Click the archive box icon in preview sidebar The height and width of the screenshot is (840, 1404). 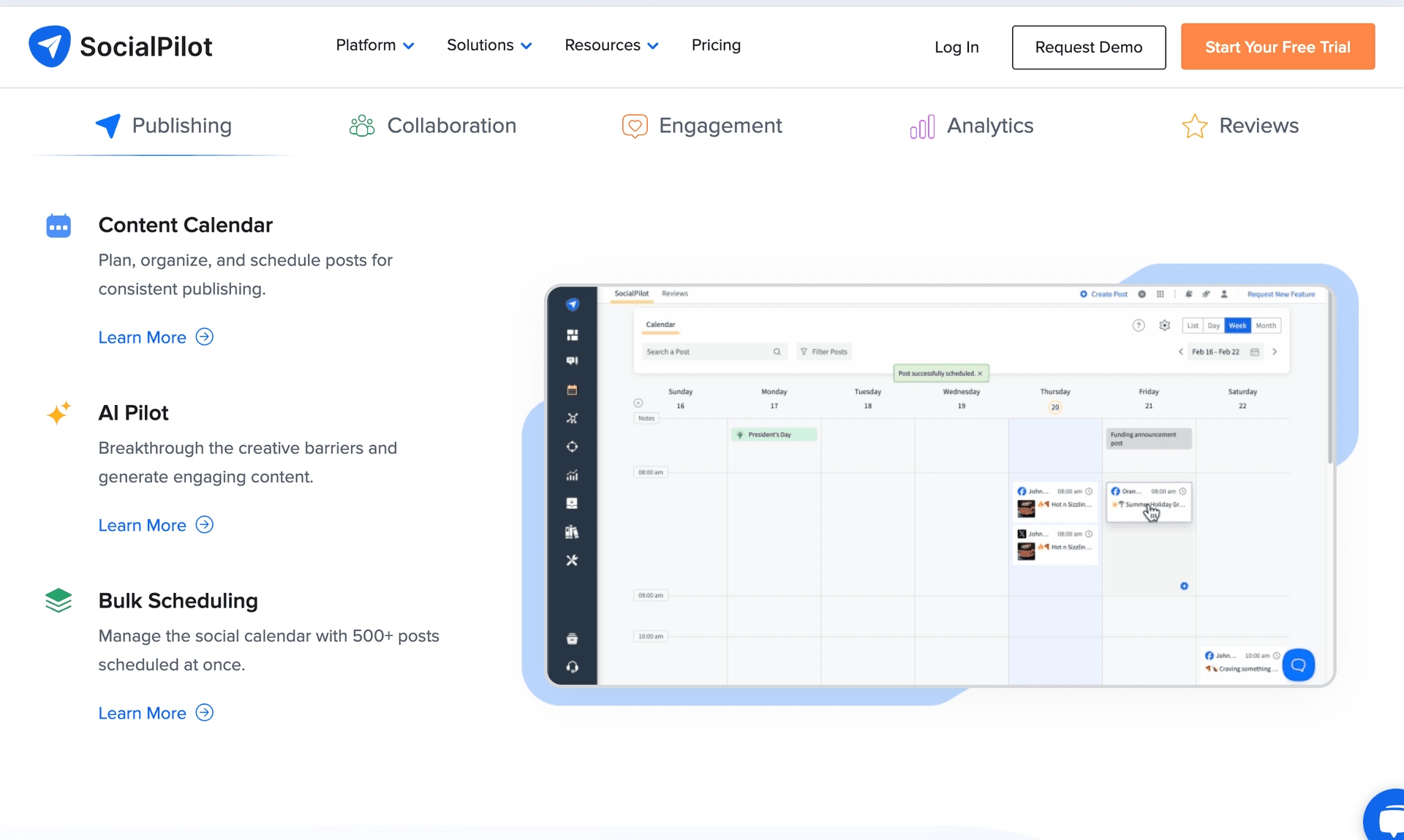pyautogui.click(x=573, y=639)
